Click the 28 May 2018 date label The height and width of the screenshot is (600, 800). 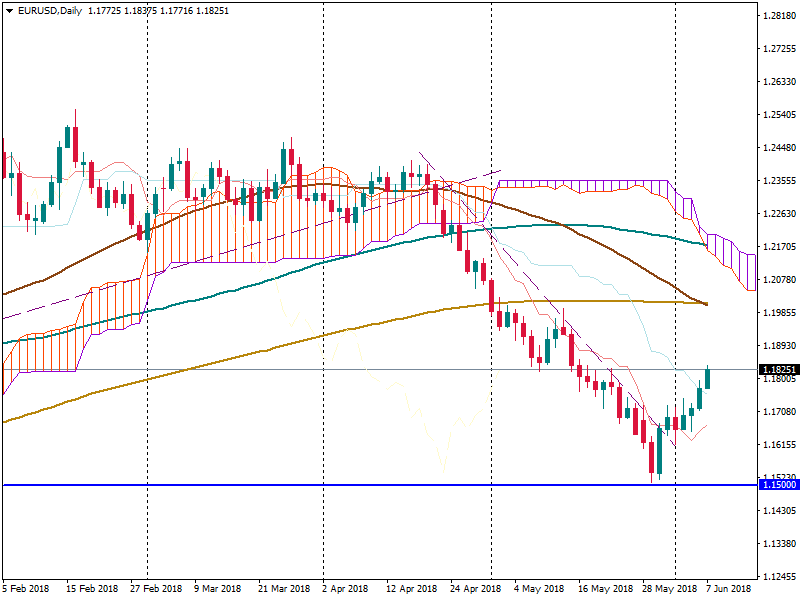669,590
